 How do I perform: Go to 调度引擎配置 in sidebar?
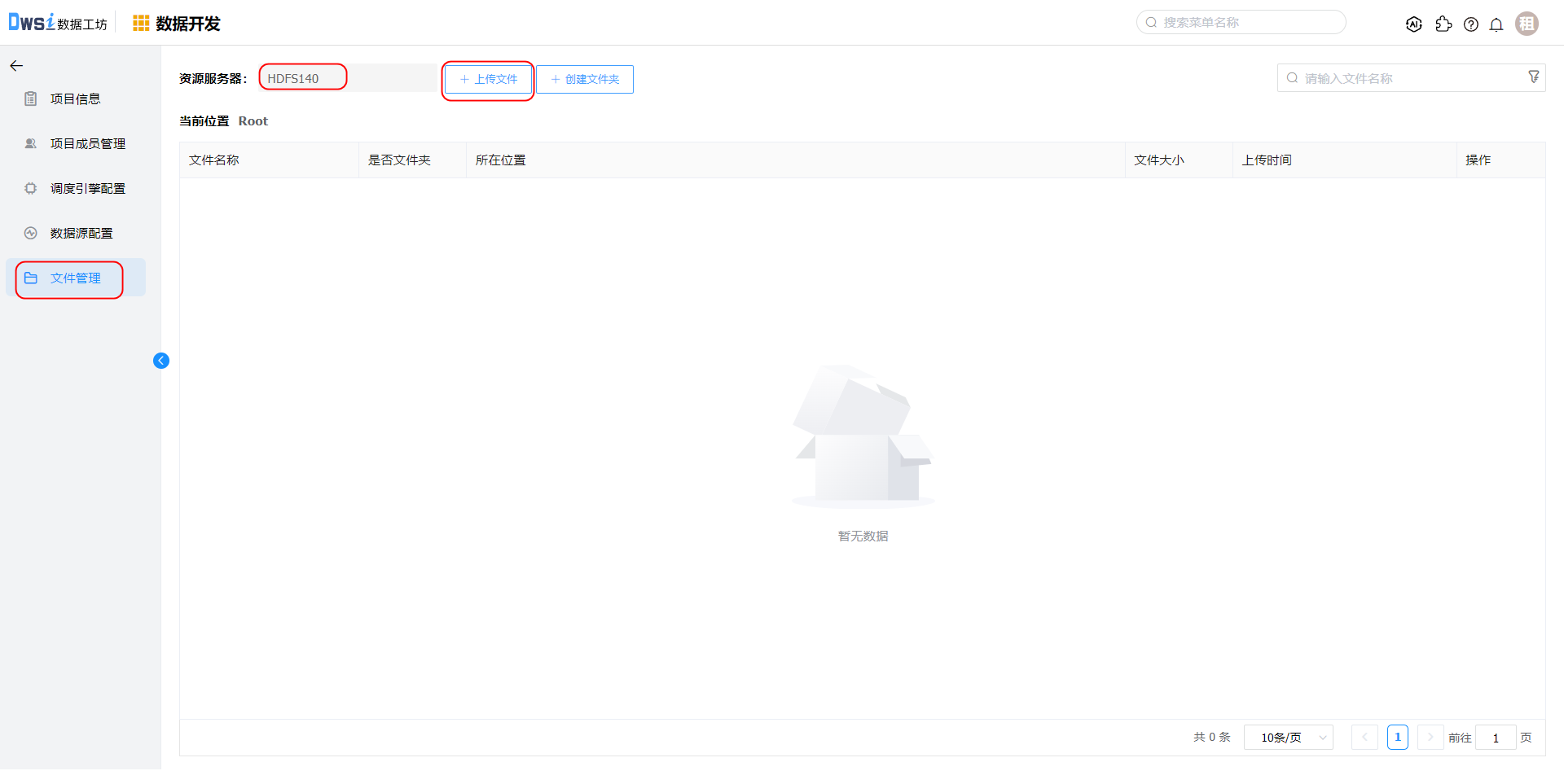tap(87, 189)
